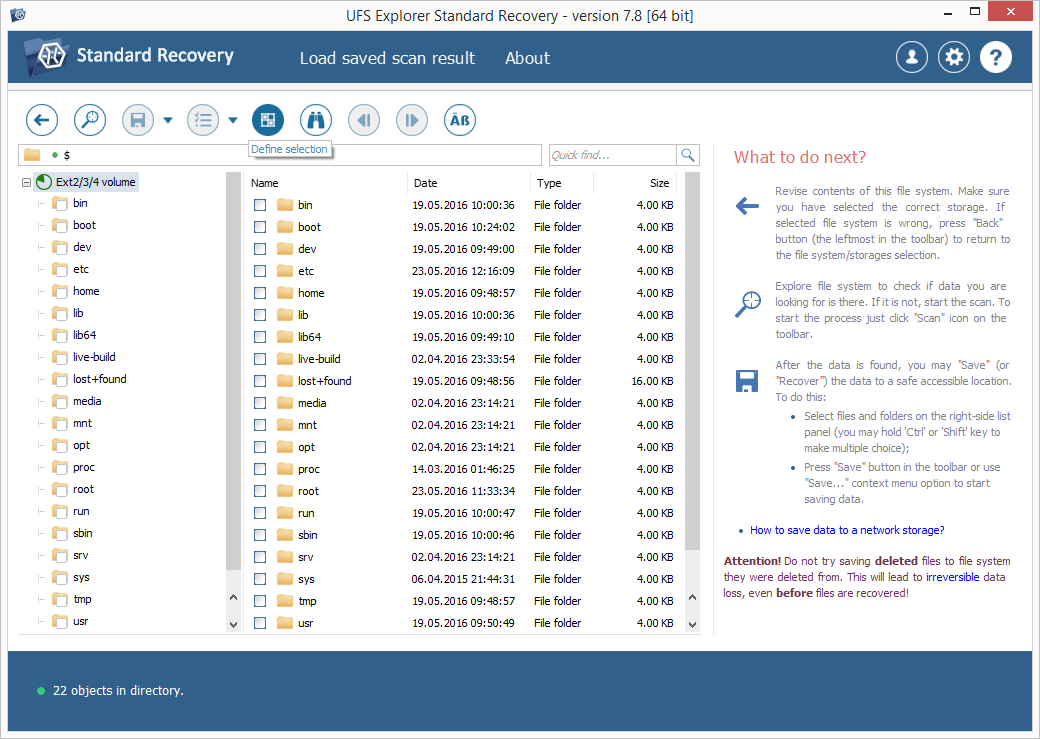Select the dev folder in tree
Viewport: 1040px width, 739px height.
pyautogui.click(x=82, y=247)
